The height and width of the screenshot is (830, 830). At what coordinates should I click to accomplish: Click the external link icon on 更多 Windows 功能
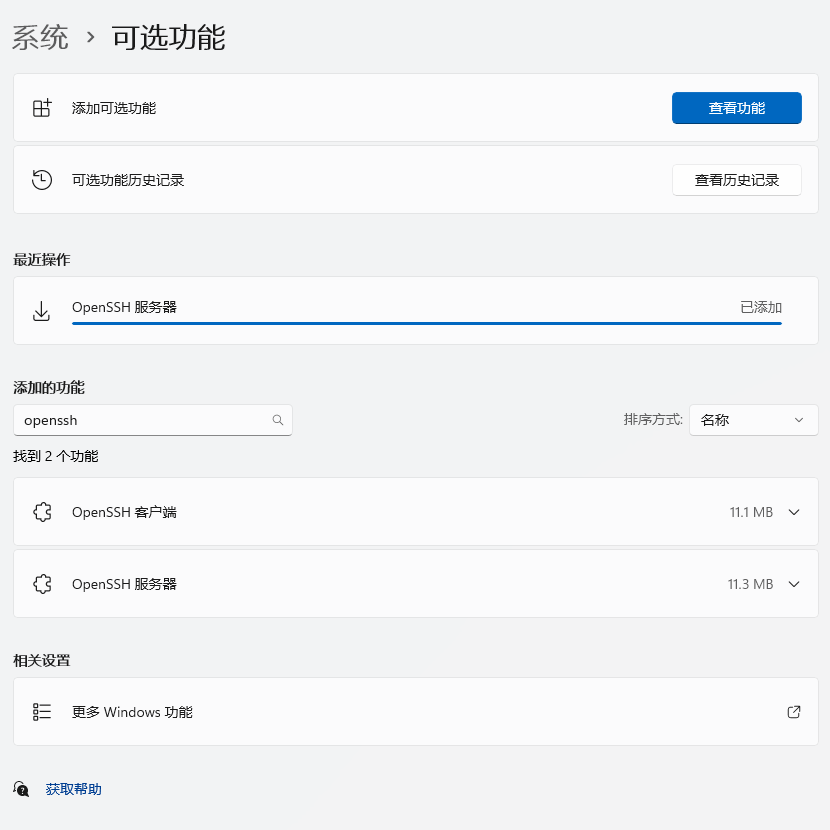point(793,712)
